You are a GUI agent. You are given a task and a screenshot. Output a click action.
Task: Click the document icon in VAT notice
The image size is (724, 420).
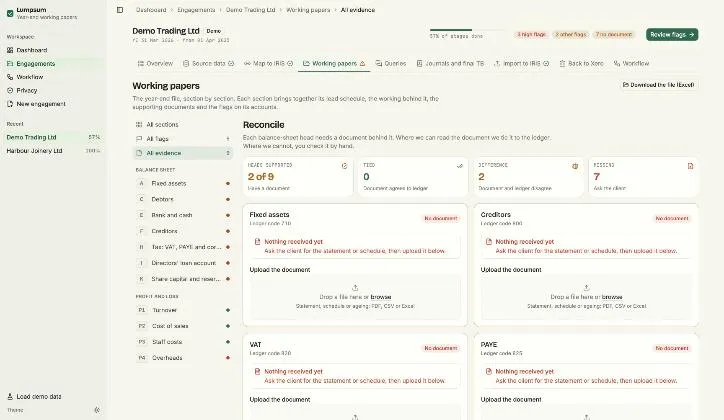[x=258, y=371]
